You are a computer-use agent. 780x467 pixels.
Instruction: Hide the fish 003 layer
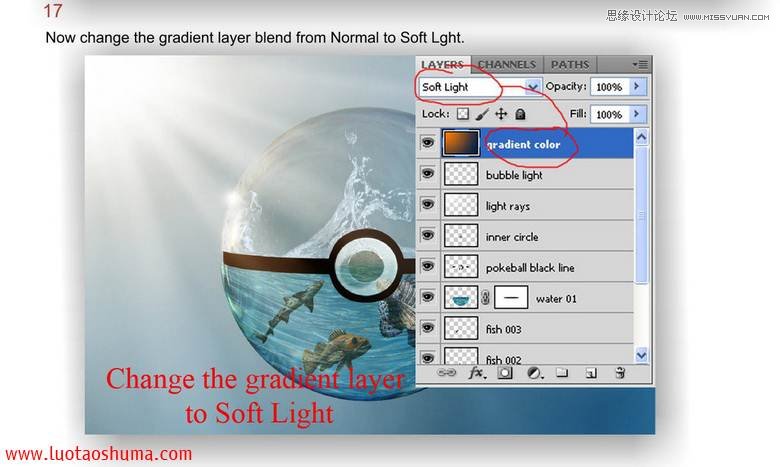click(428, 328)
